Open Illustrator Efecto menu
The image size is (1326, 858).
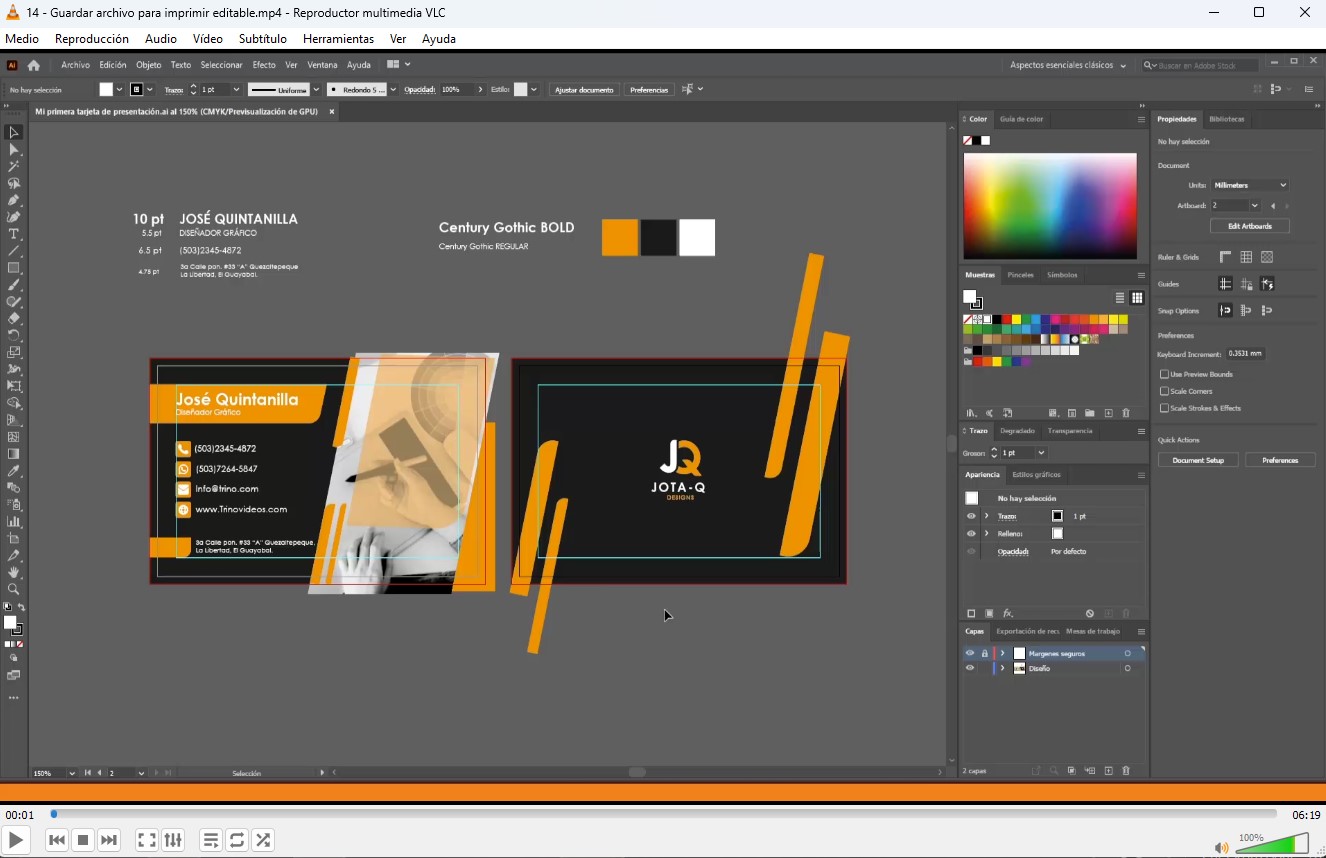(264, 65)
